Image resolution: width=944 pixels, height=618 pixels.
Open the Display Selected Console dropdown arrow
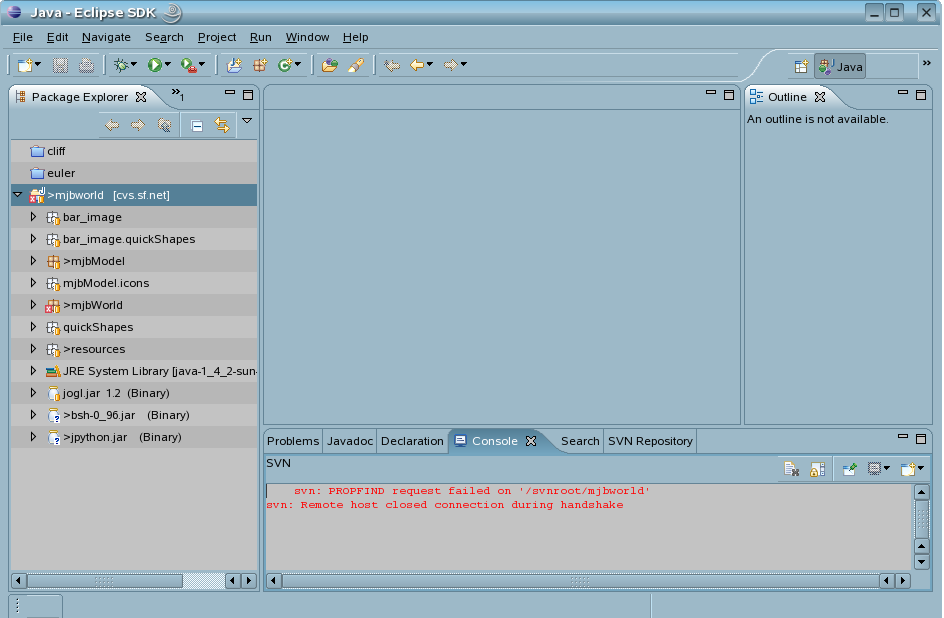886,468
